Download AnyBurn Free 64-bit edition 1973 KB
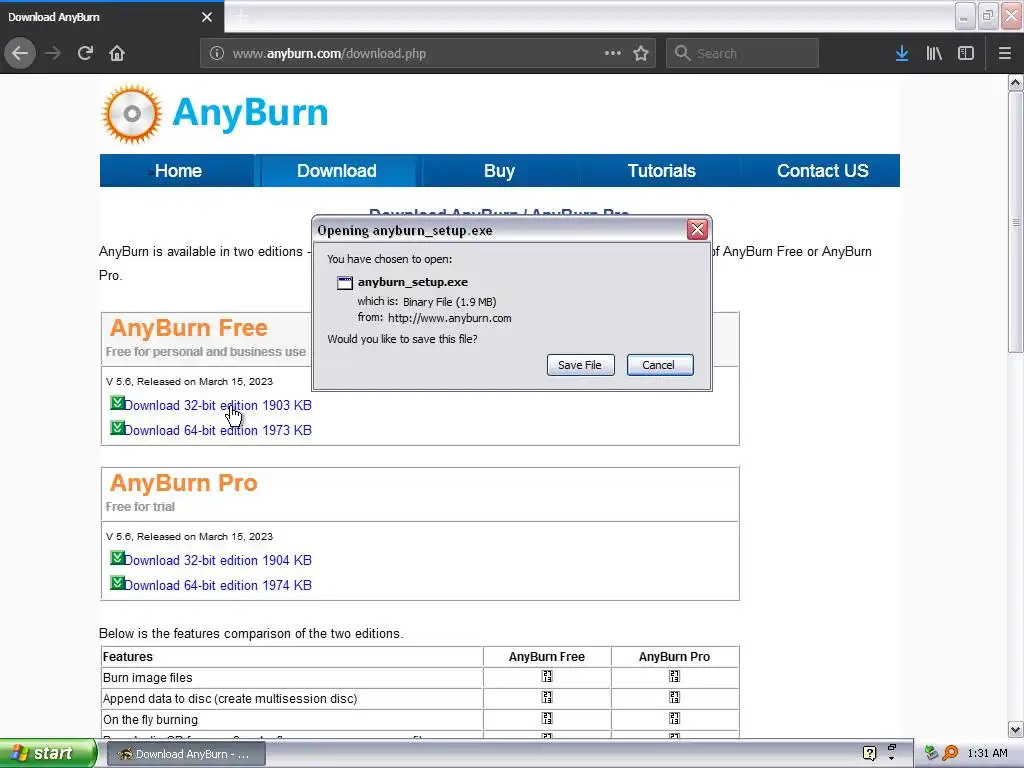1024x768 pixels. click(x=217, y=430)
